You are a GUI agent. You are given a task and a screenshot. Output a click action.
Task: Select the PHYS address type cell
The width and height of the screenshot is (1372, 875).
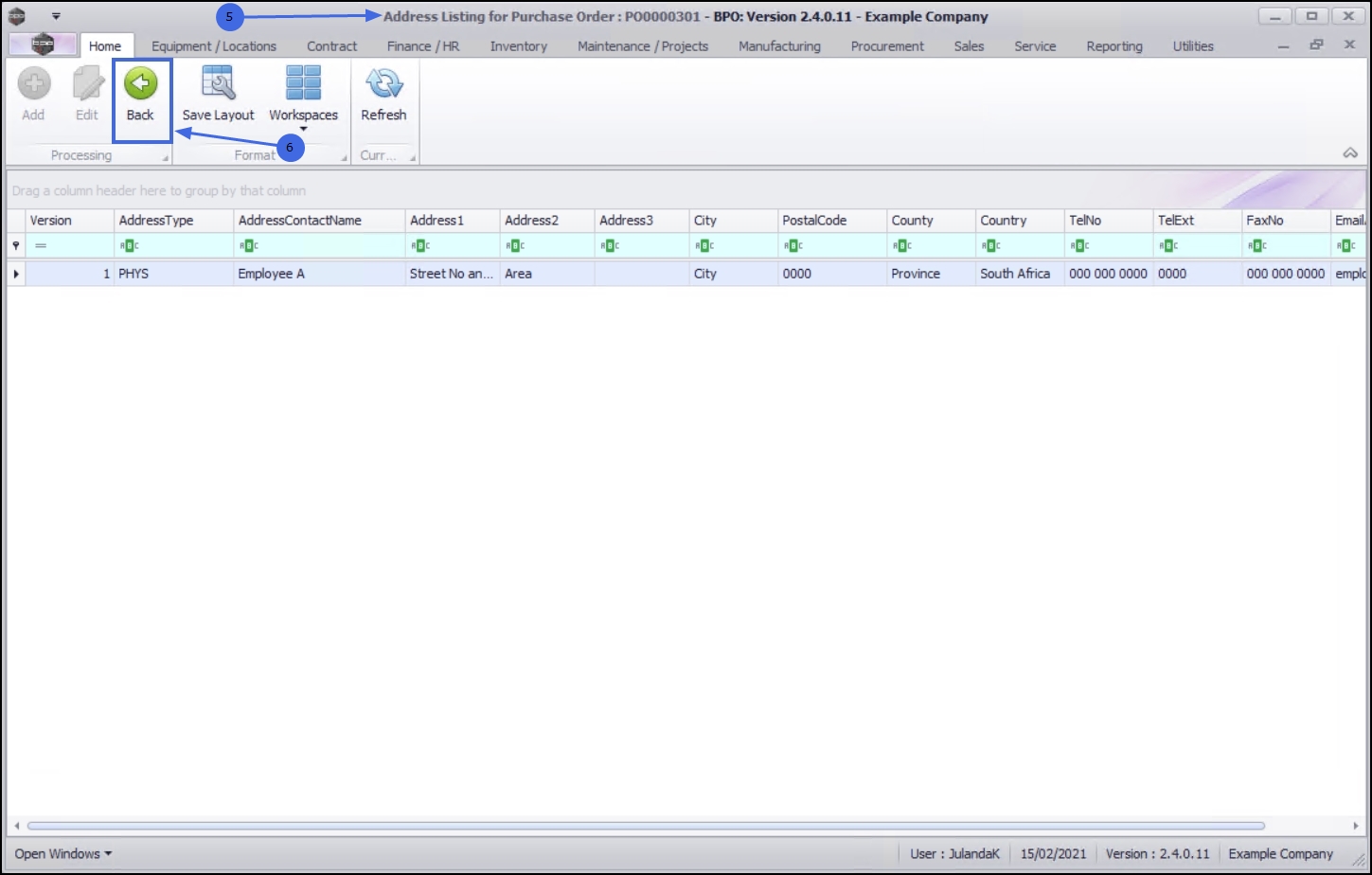pos(174,274)
